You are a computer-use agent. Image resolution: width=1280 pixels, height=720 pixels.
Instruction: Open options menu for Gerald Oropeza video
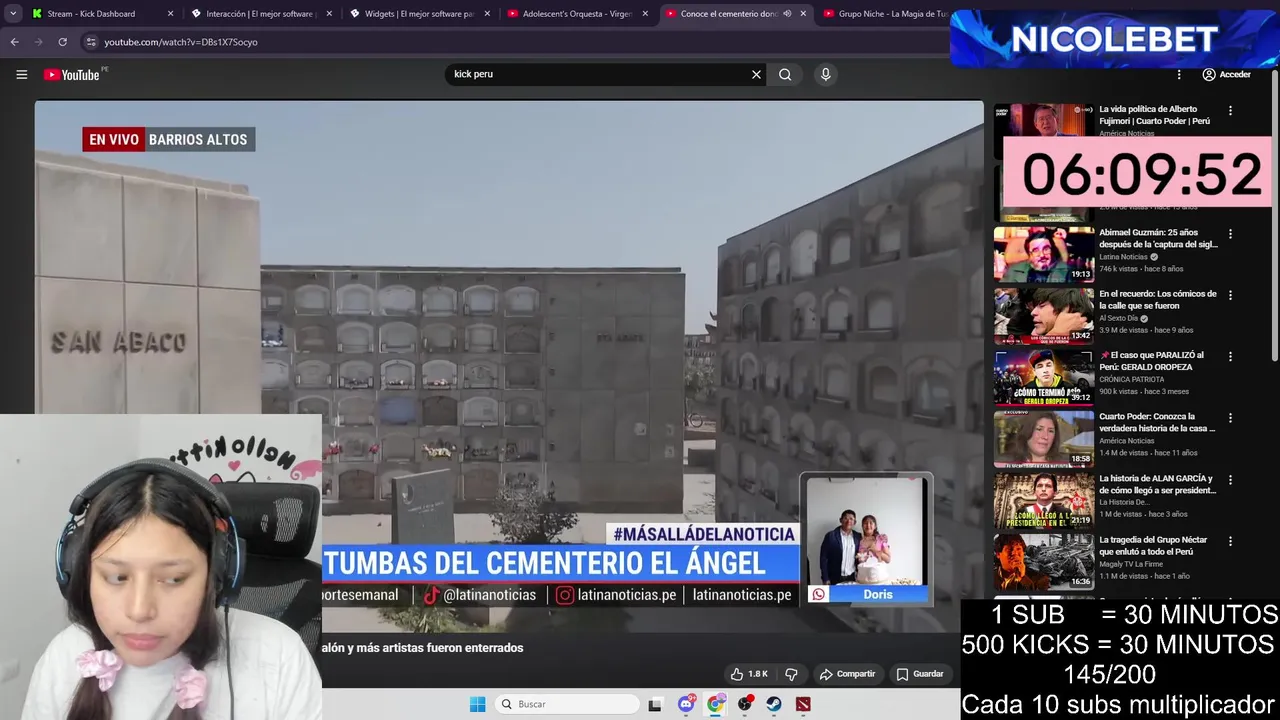coord(1230,356)
